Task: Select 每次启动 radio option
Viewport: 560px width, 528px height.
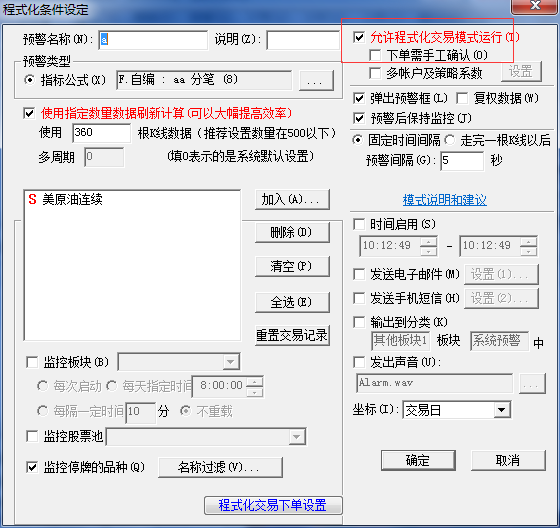Action: 42,386
